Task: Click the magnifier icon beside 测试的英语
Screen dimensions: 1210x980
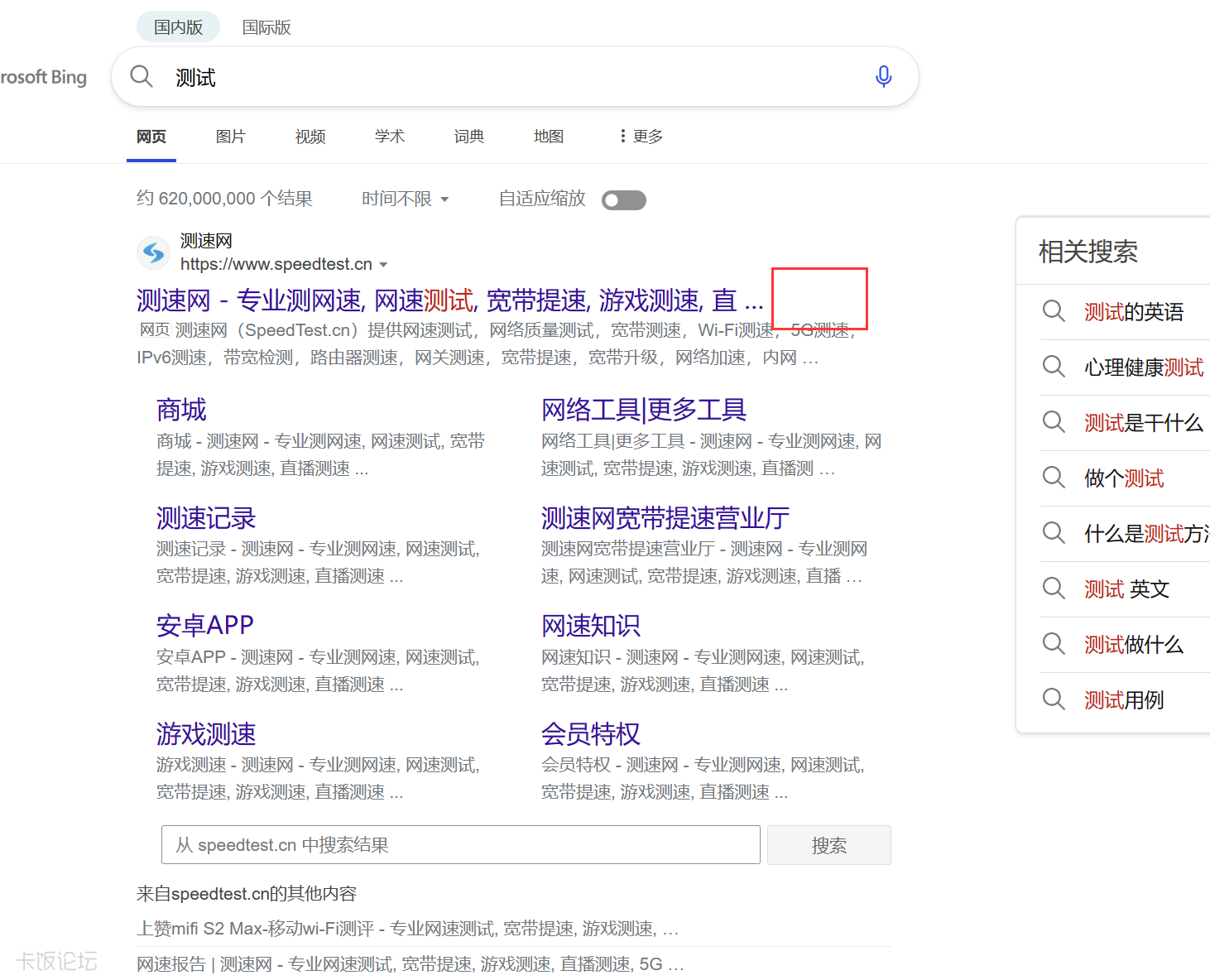Action: pyautogui.click(x=1054, y=311)
